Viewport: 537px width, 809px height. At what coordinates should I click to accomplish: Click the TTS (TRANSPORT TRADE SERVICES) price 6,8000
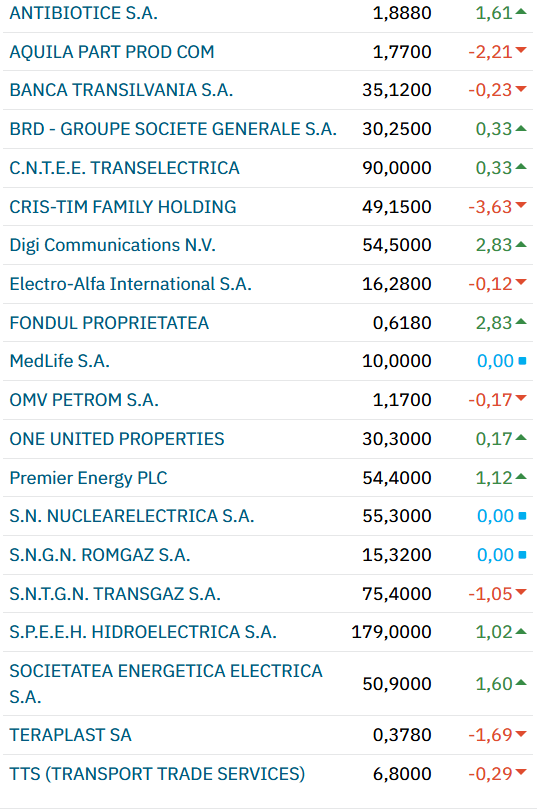[402, 774]
